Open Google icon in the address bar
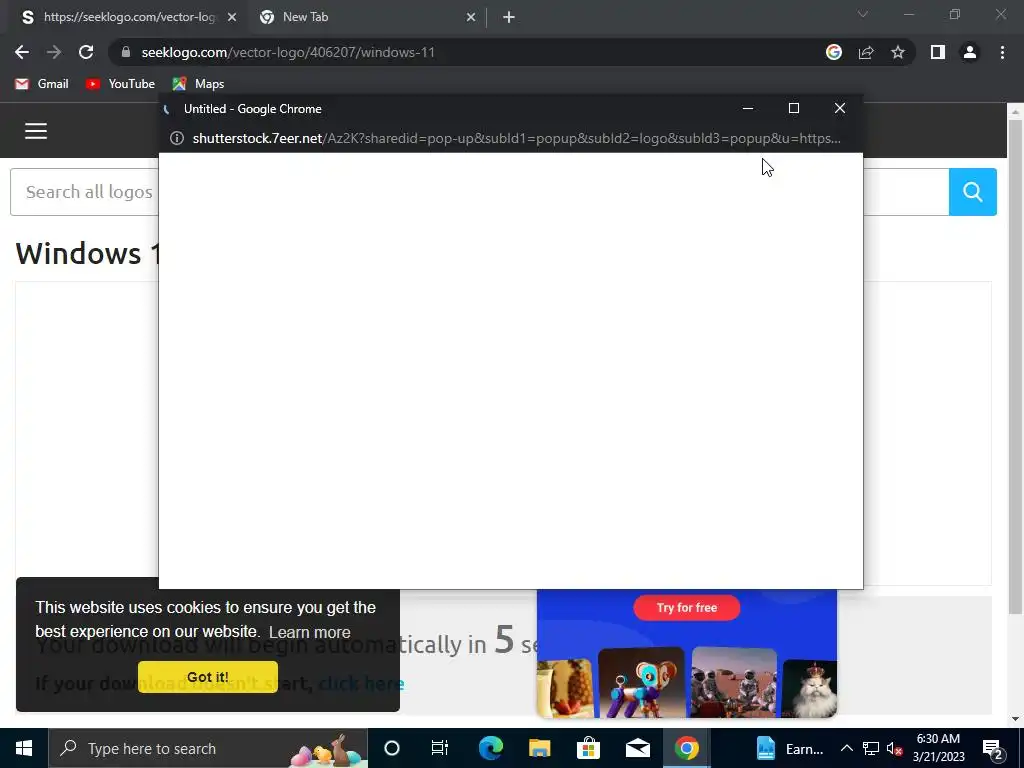This screenshot has height=768, width=1024. pos(834,52)
